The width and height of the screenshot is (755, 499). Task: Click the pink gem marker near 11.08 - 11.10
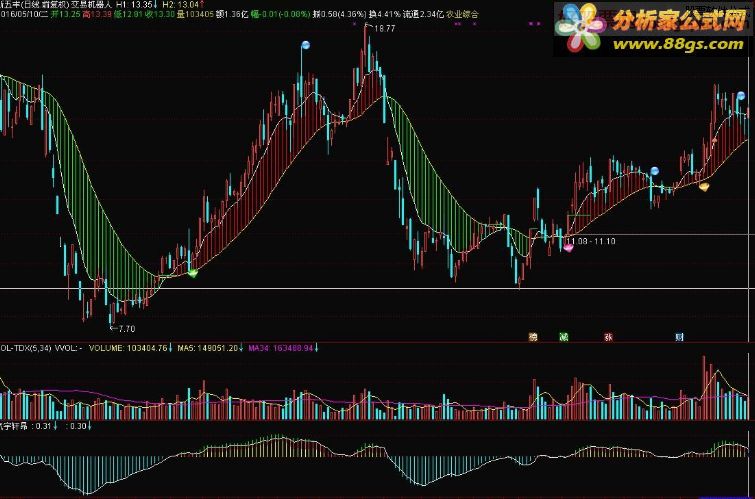568,248
